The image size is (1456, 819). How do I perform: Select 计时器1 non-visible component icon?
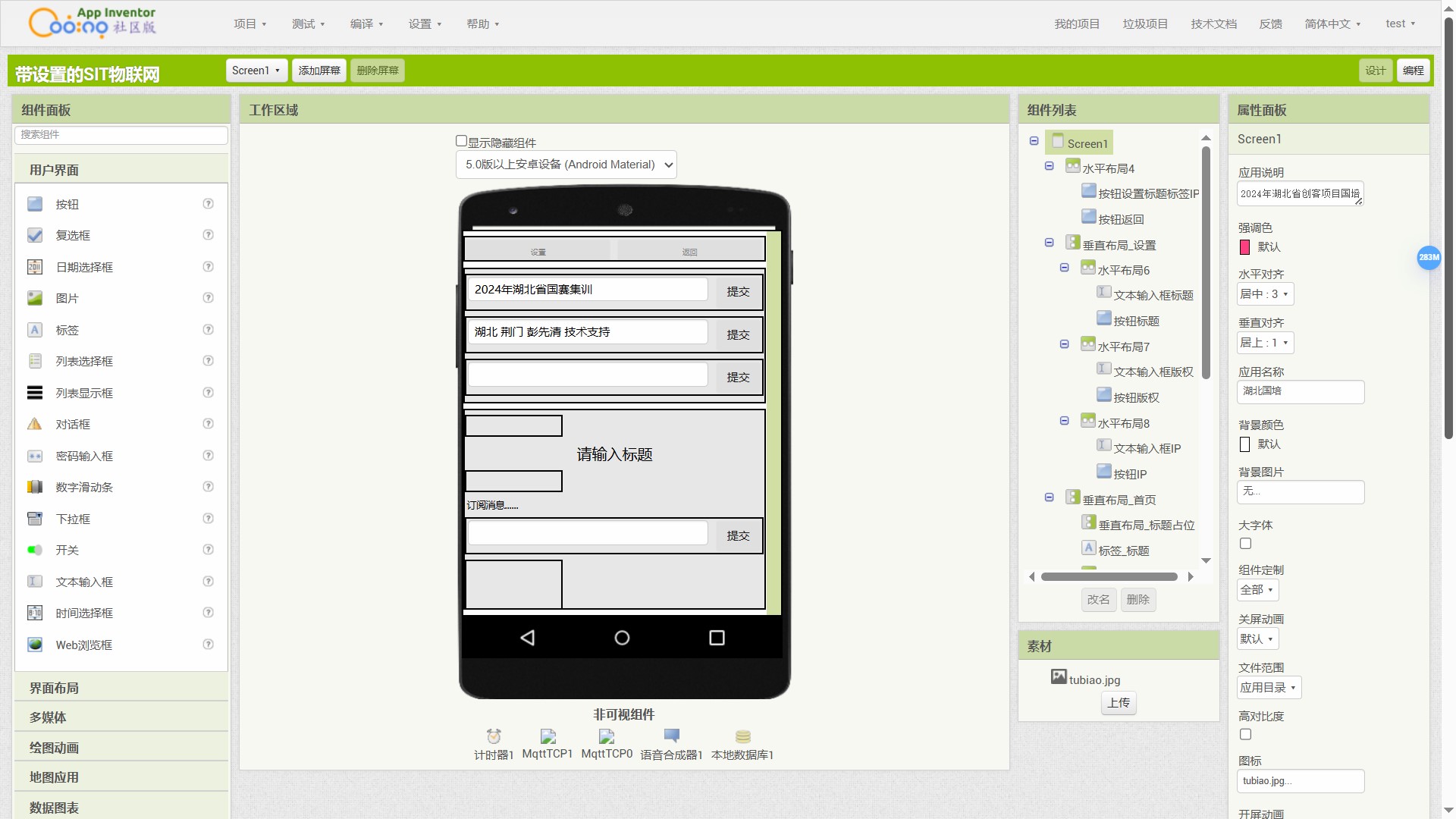coord(494,736)
